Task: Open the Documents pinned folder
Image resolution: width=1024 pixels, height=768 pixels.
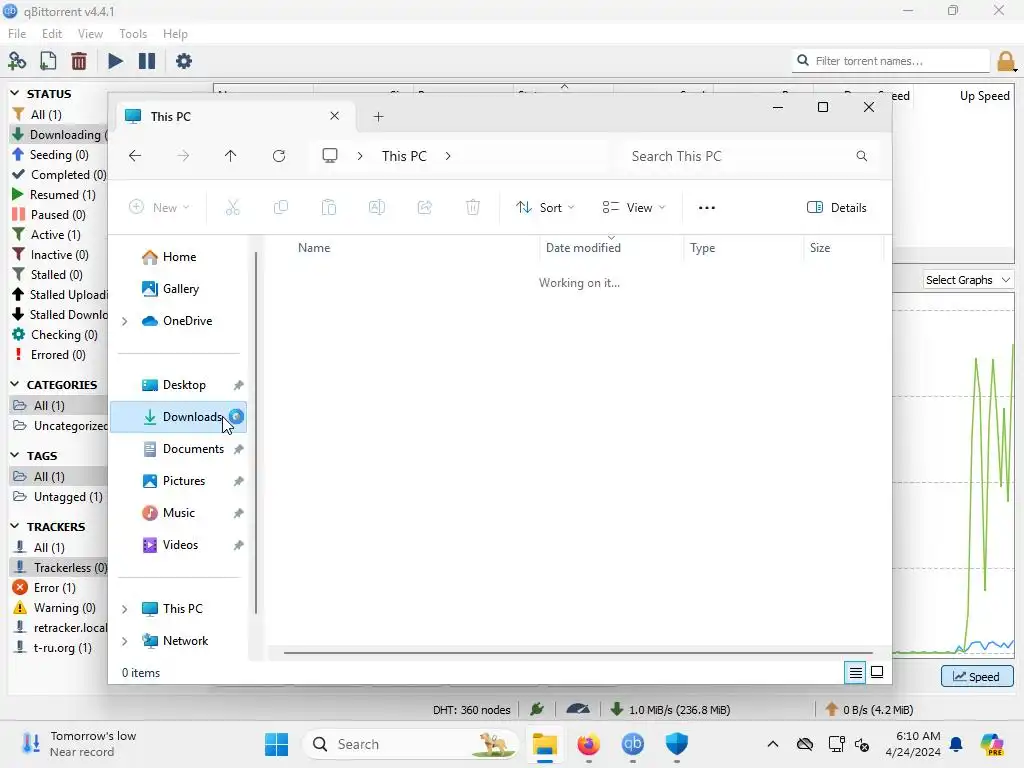Action: (x=193, y=449)
